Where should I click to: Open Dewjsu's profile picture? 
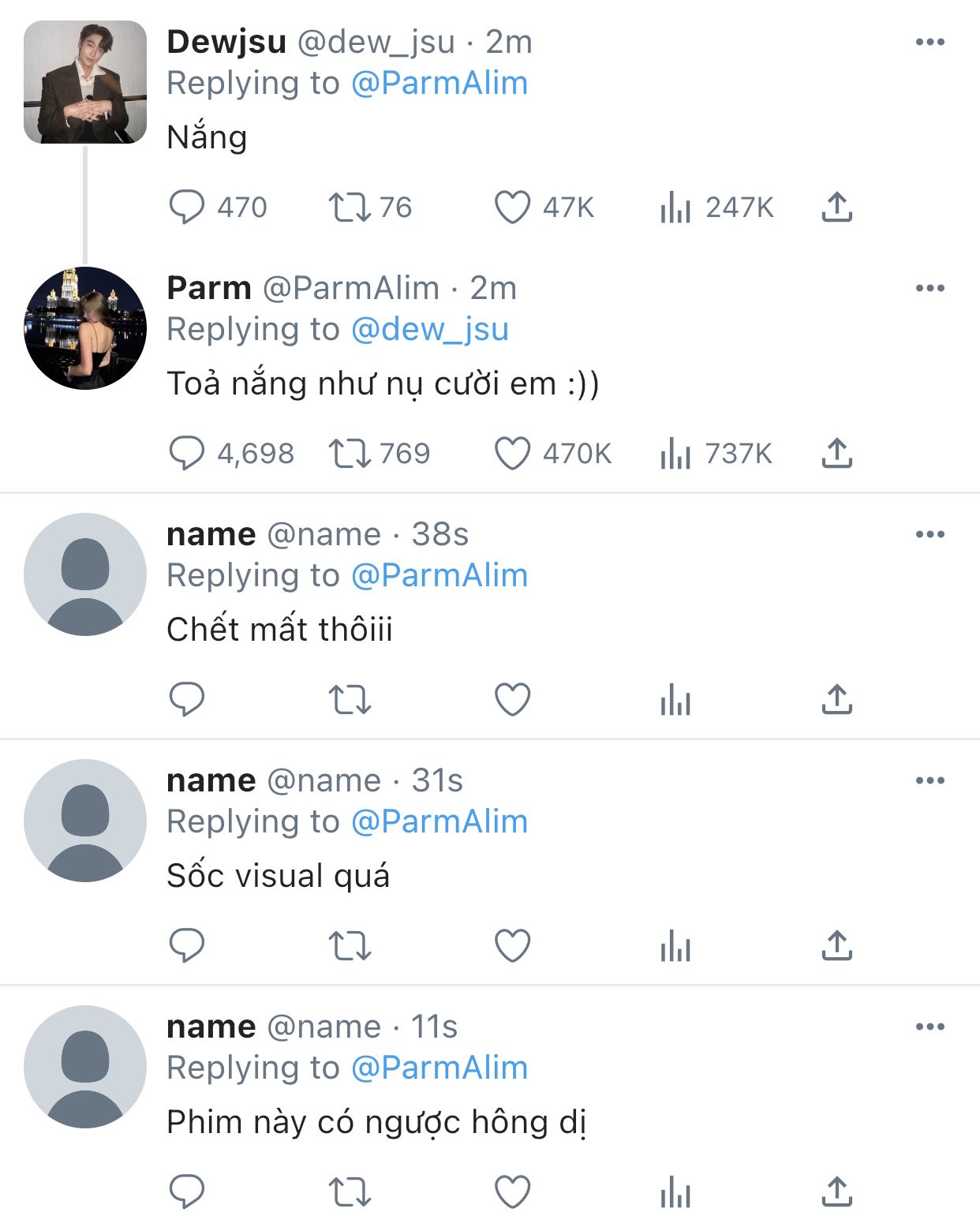pos(85,82)
